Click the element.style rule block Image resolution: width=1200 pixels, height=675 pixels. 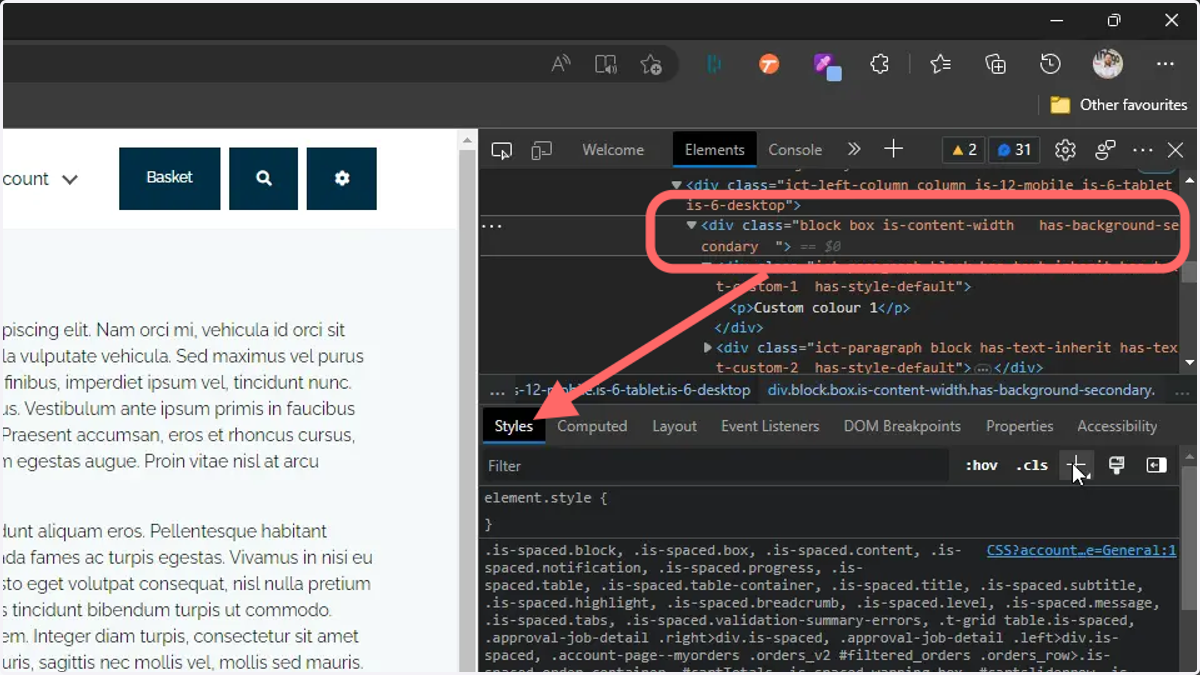pos(830,511)
